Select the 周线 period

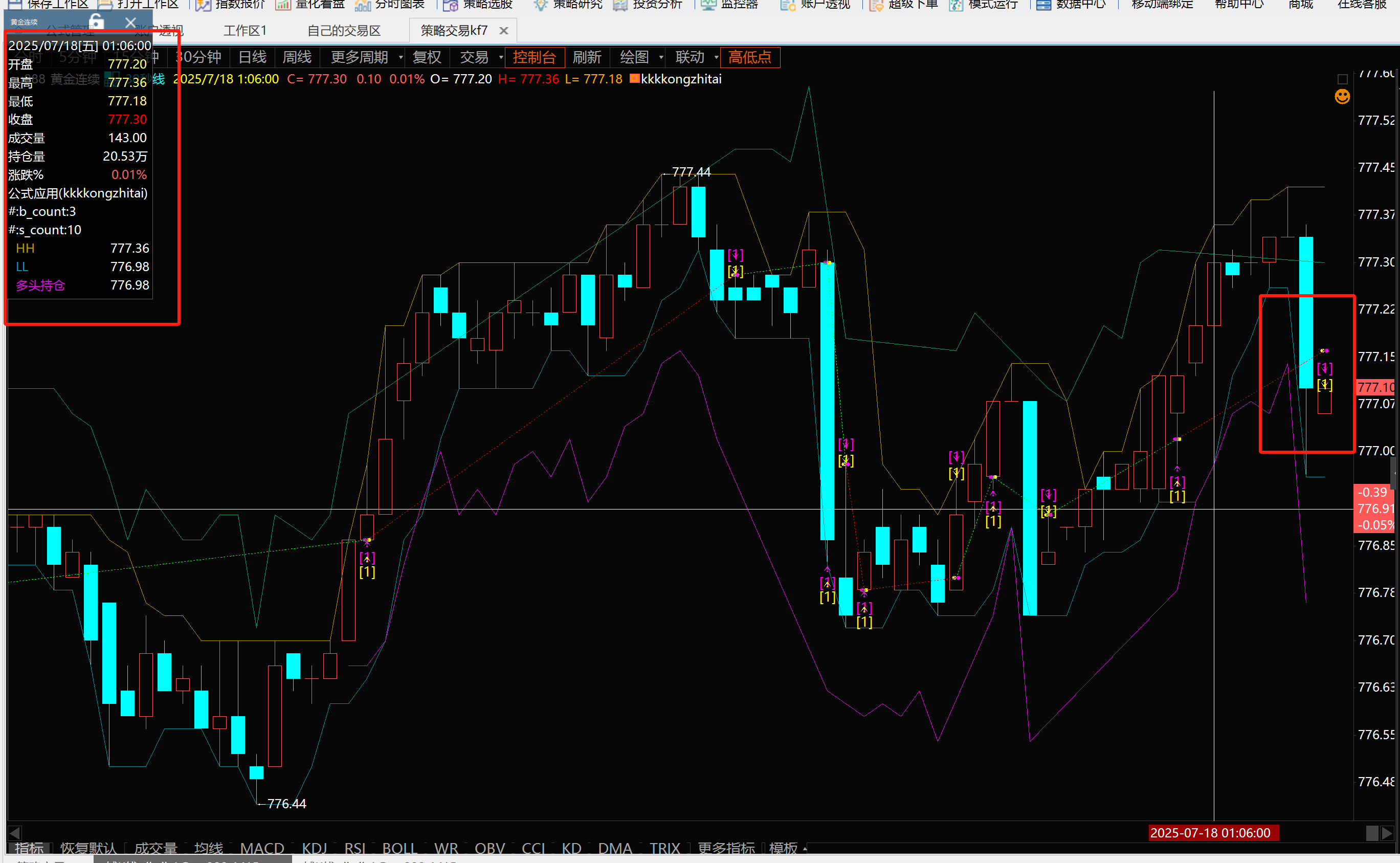297,57
